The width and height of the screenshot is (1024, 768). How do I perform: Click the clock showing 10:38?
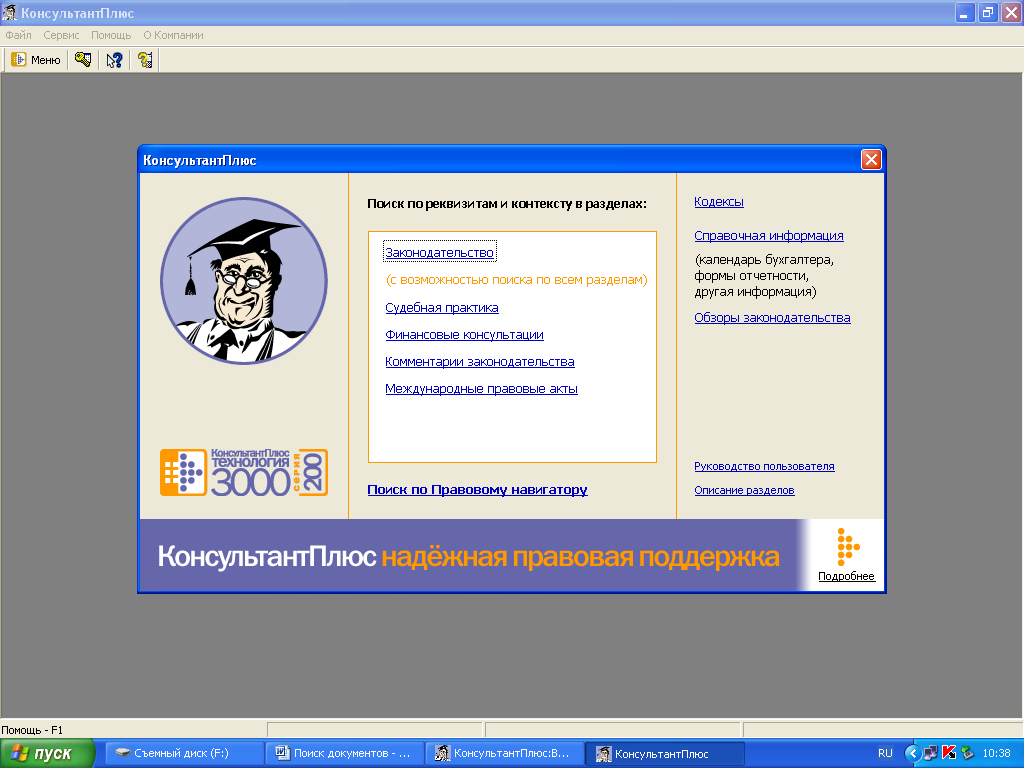tap(997, 754)
